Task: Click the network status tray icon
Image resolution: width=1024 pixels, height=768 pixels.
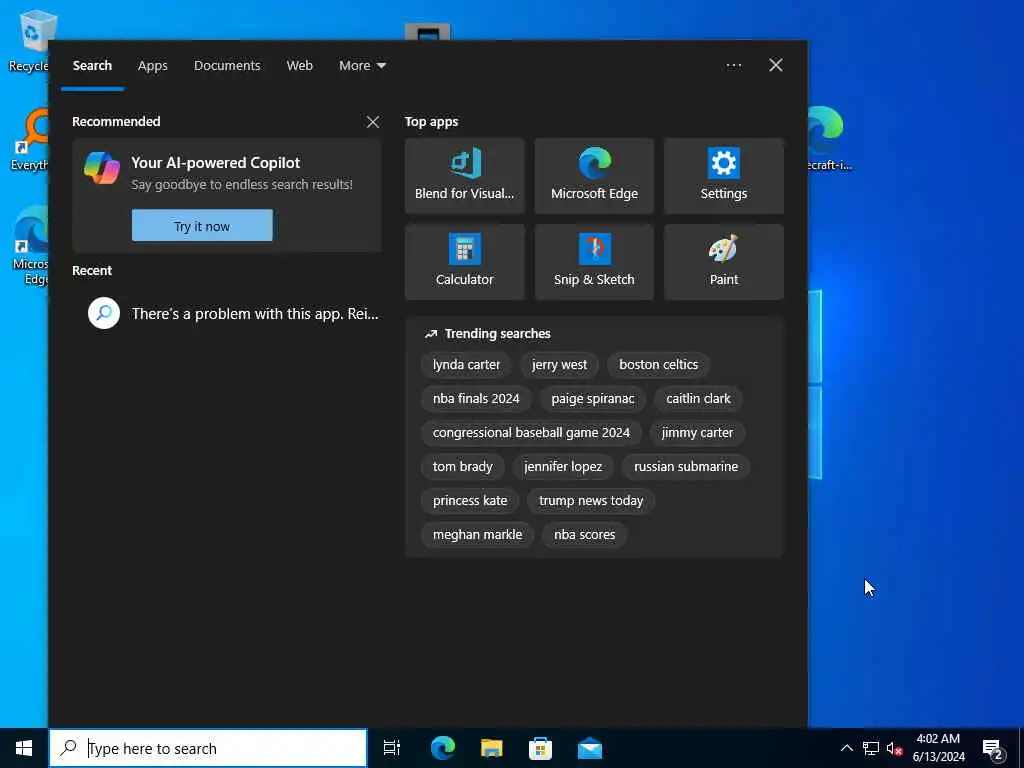Action: pos(871,748)
